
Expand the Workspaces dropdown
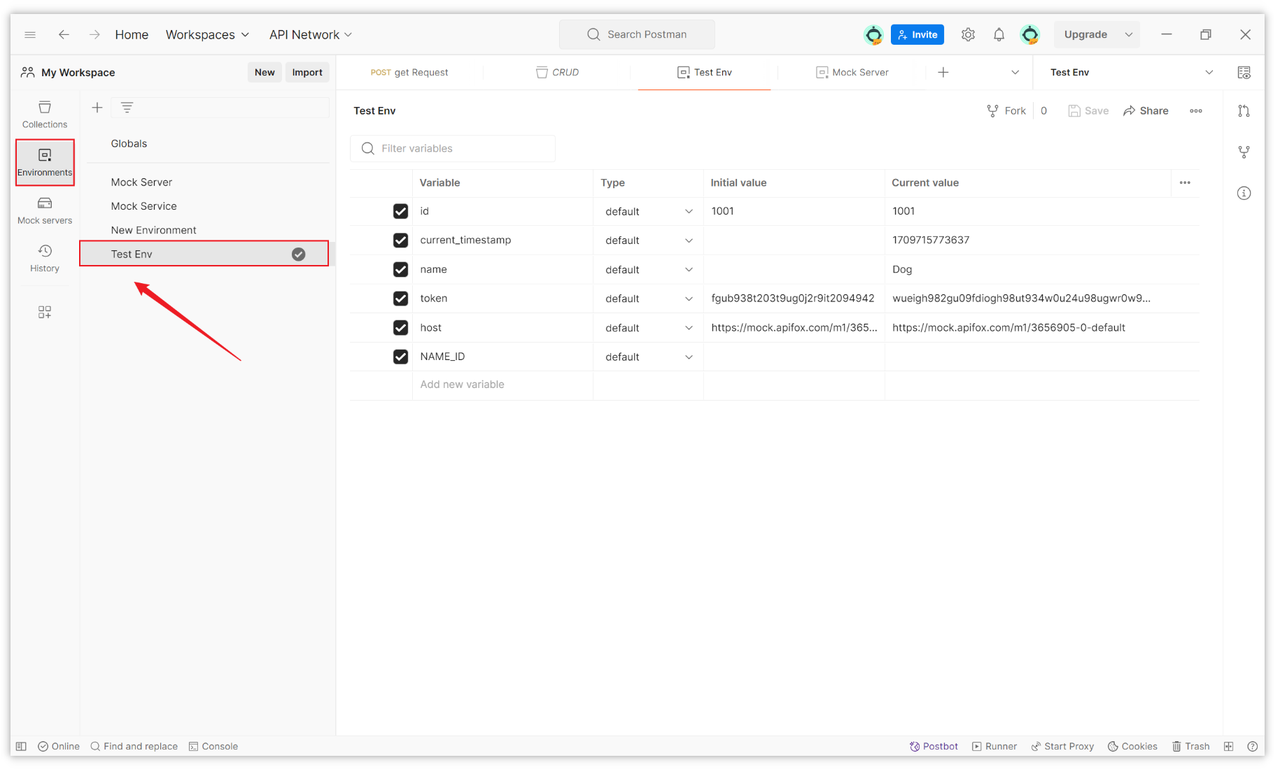click(207, 34)
